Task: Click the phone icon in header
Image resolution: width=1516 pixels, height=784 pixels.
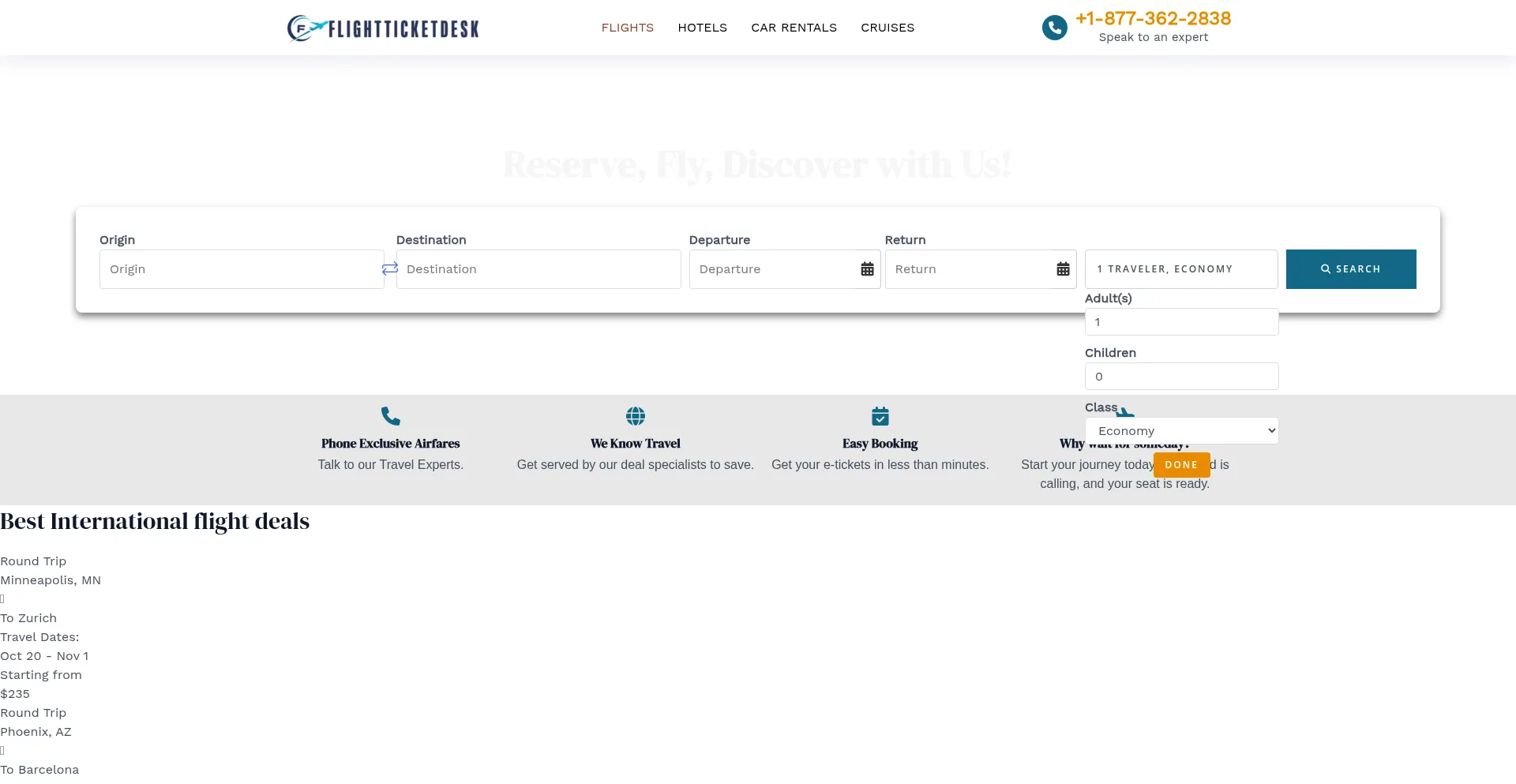Action: coord(1054,28)
